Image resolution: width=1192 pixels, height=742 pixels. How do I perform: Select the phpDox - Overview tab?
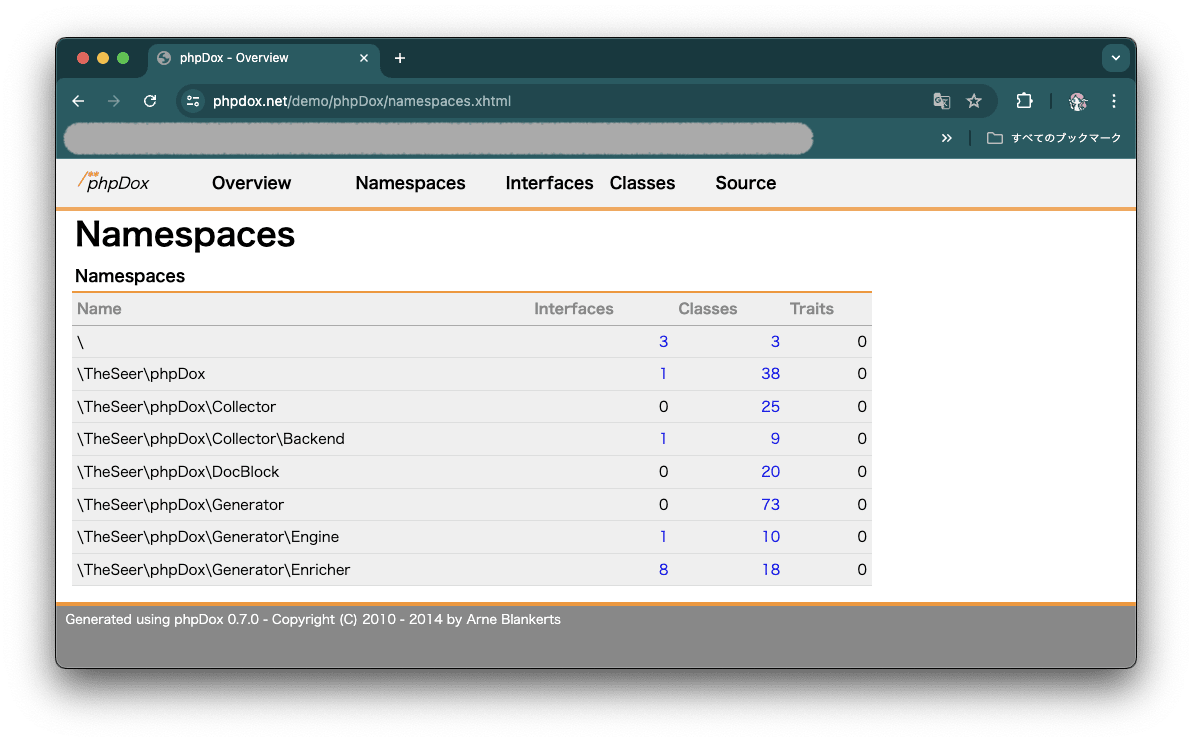point(262,58)
